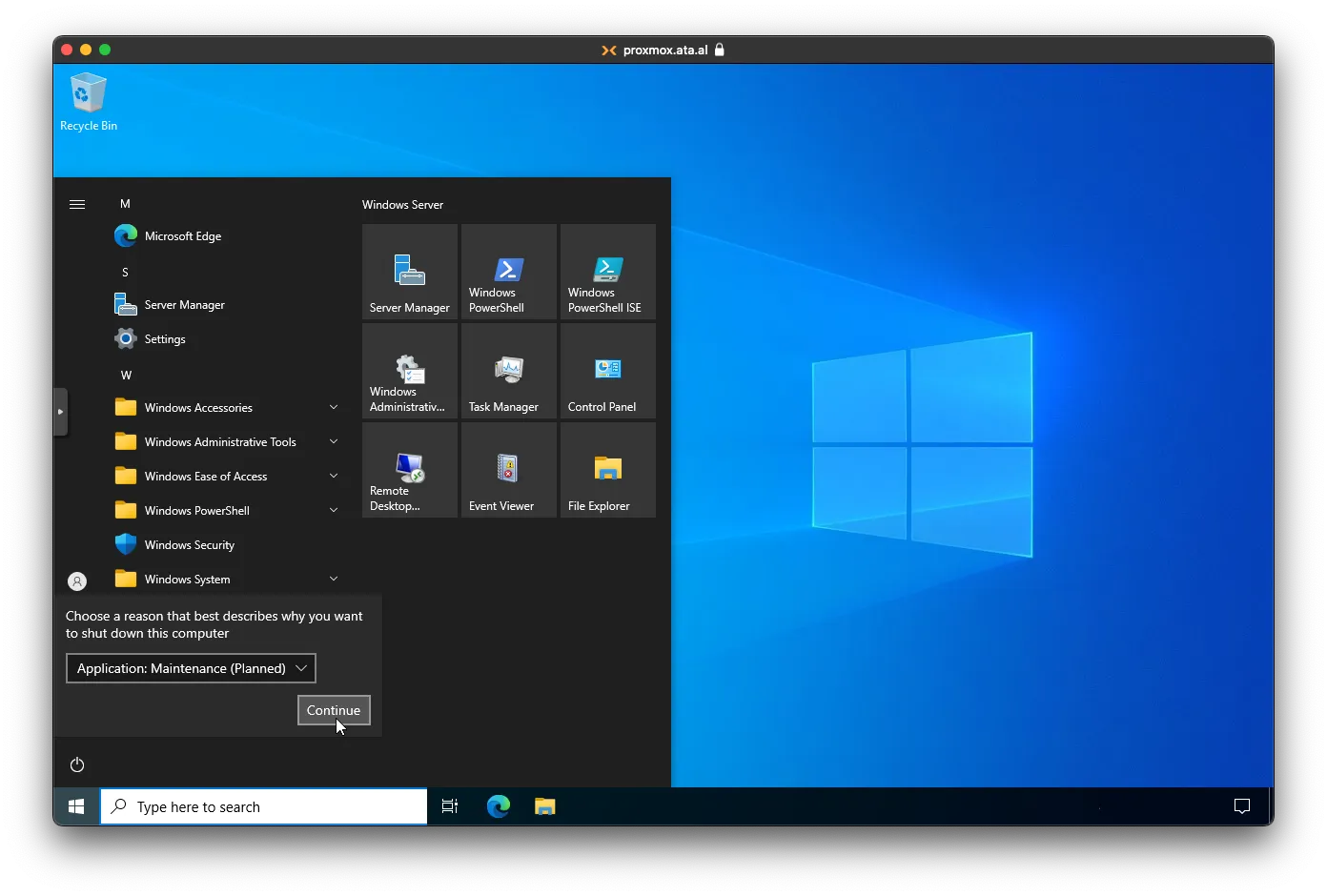Open the Server Manager tile

tap(411, 272)
